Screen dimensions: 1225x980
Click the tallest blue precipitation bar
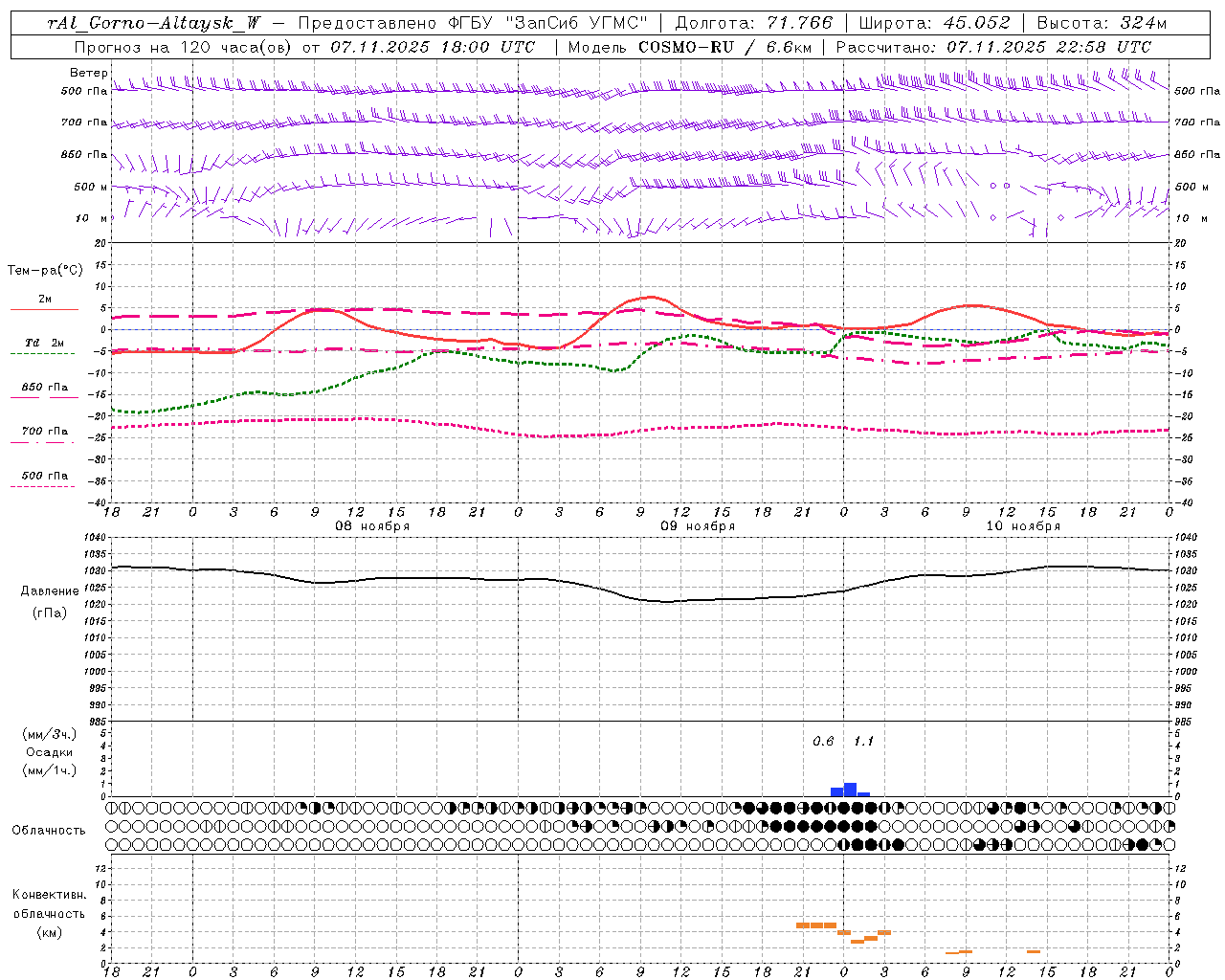pyautogui.click(x=850, y=790)
